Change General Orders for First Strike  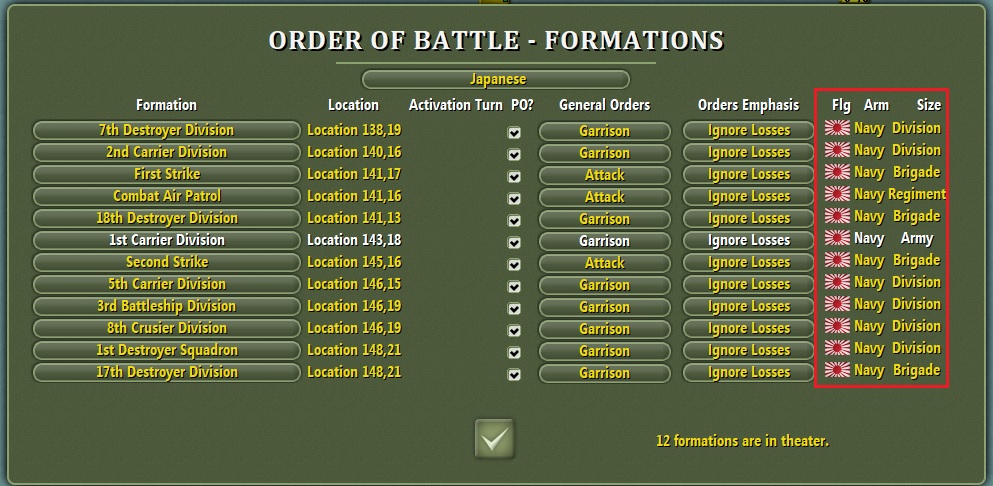tap(604, 175)
